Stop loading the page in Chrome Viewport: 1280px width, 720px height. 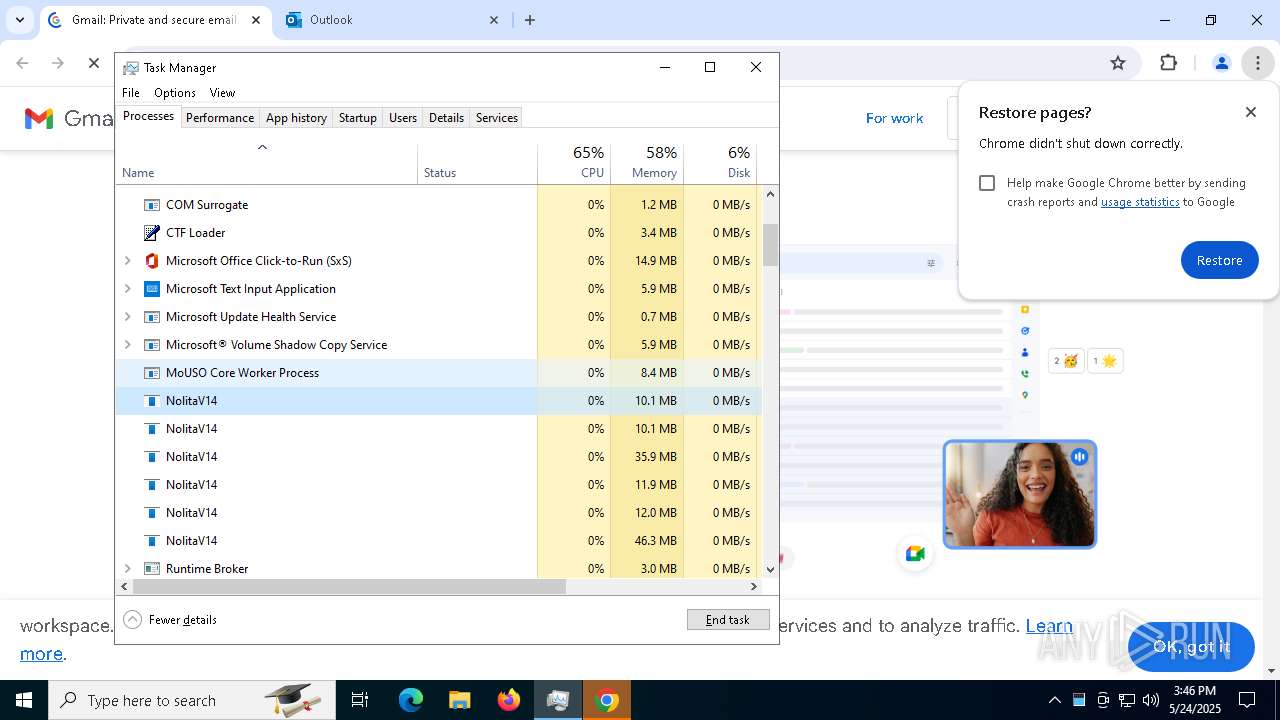[x=94, y=63]
